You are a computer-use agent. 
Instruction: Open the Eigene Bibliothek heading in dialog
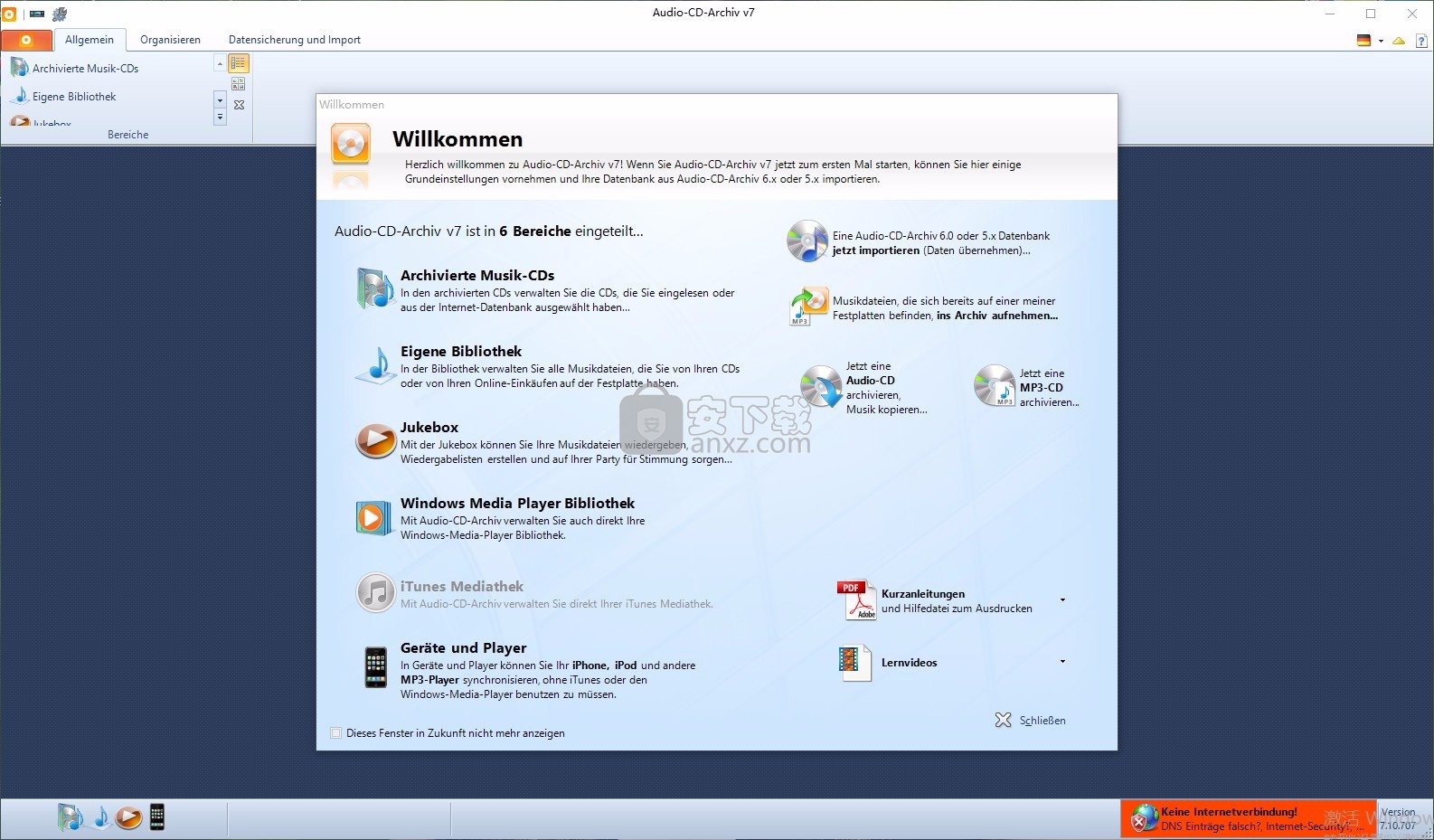coord(461,351)
